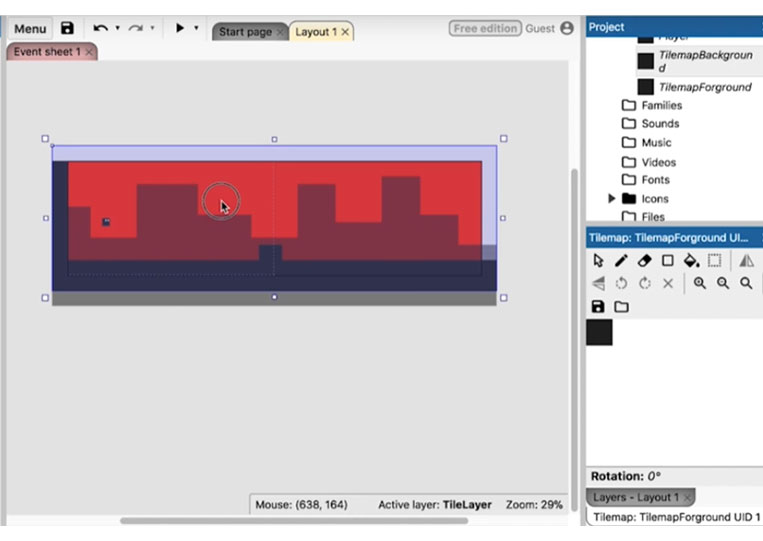The height and width of the screenshot is (541, 763).
Task: Click the Redo arrow icon
Action: (135, 28)
